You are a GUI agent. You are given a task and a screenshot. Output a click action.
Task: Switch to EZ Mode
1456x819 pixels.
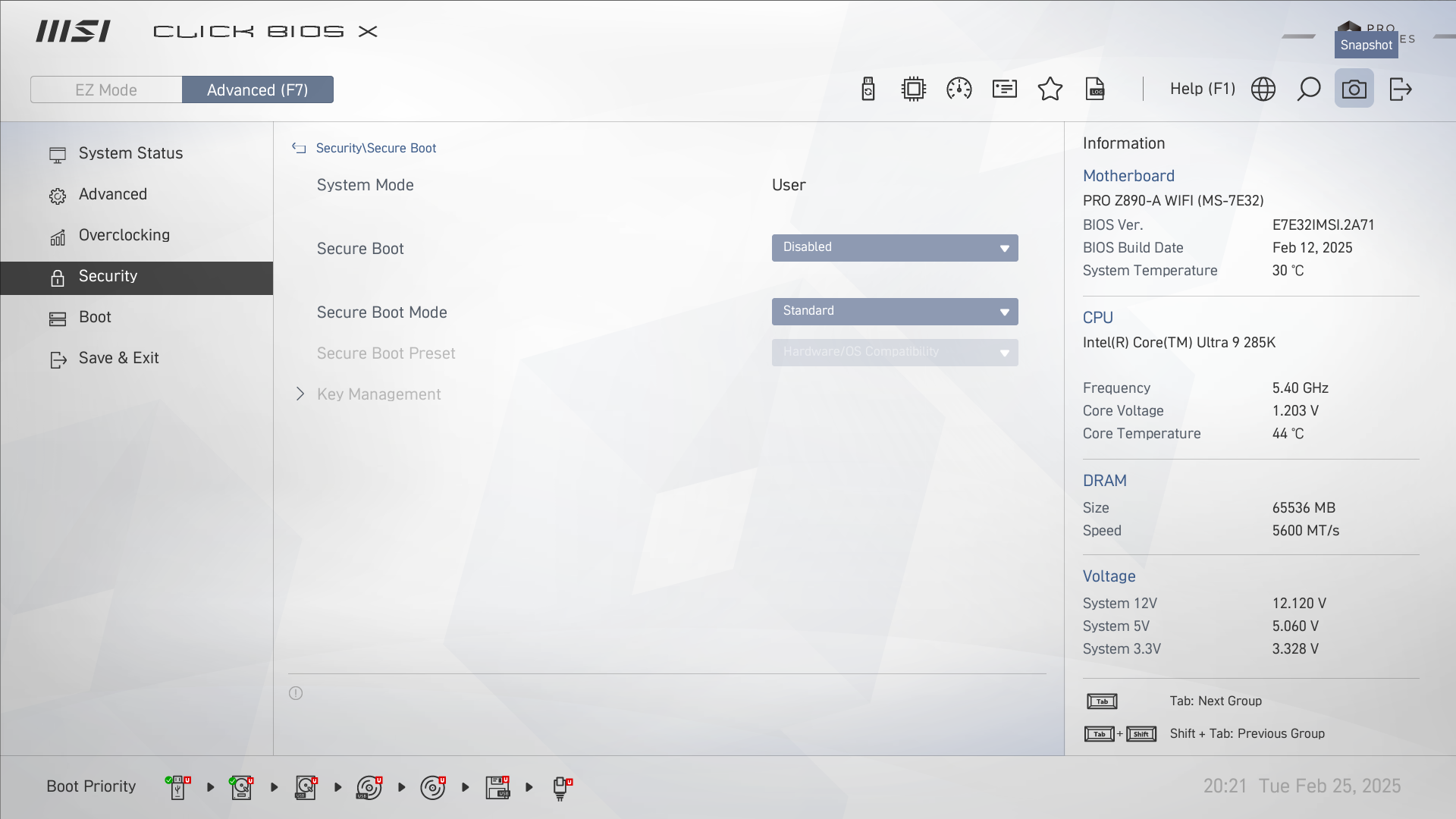(x=106, y=89)
